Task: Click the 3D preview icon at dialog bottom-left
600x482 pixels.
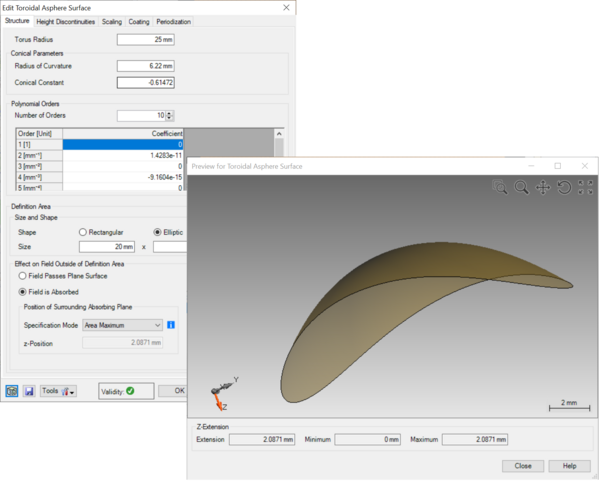Action: (12, 390)
